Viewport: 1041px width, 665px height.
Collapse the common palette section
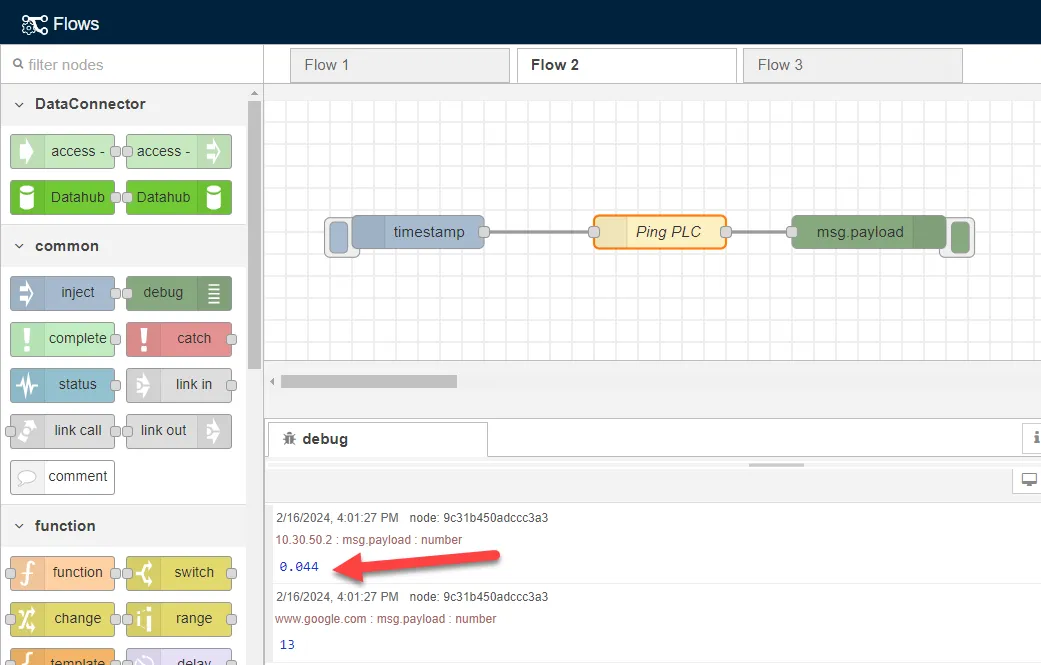pos(18,245)
